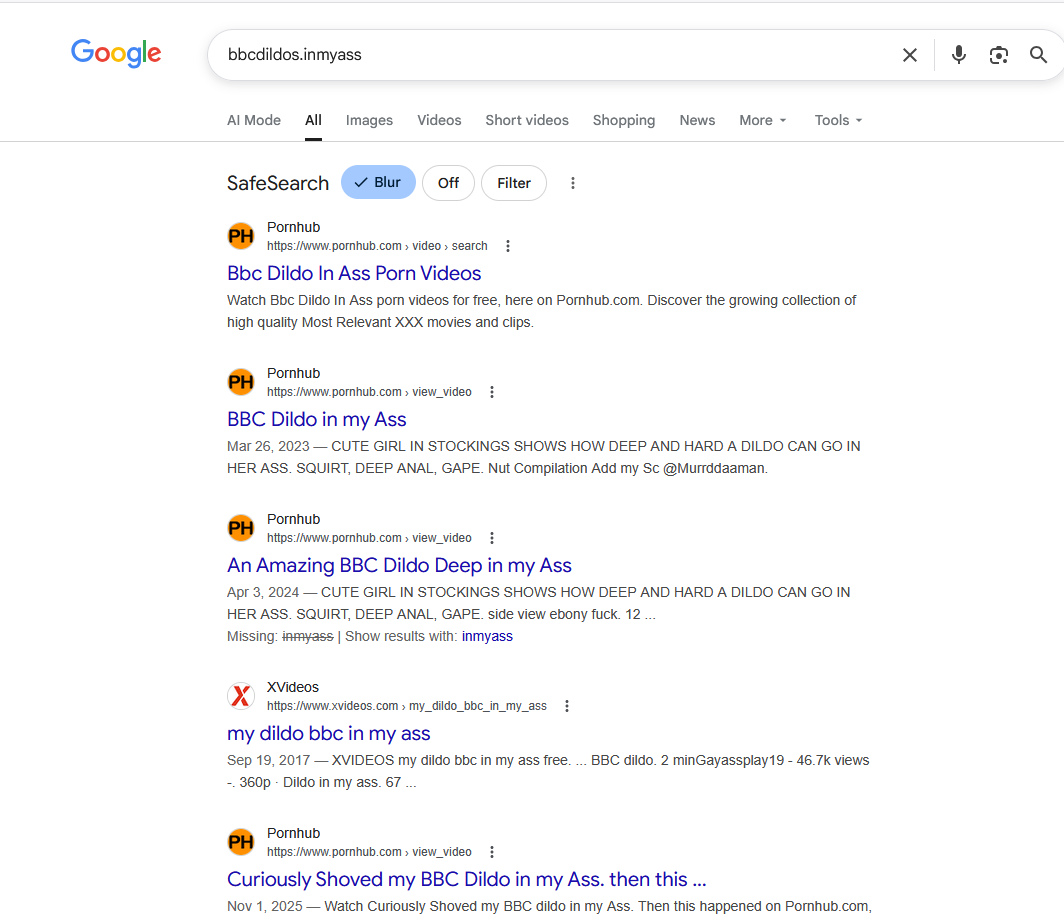This screenshot has height=916, width=1064.
Task: Switch to Images tab
Action: click(x=369, y=120)
